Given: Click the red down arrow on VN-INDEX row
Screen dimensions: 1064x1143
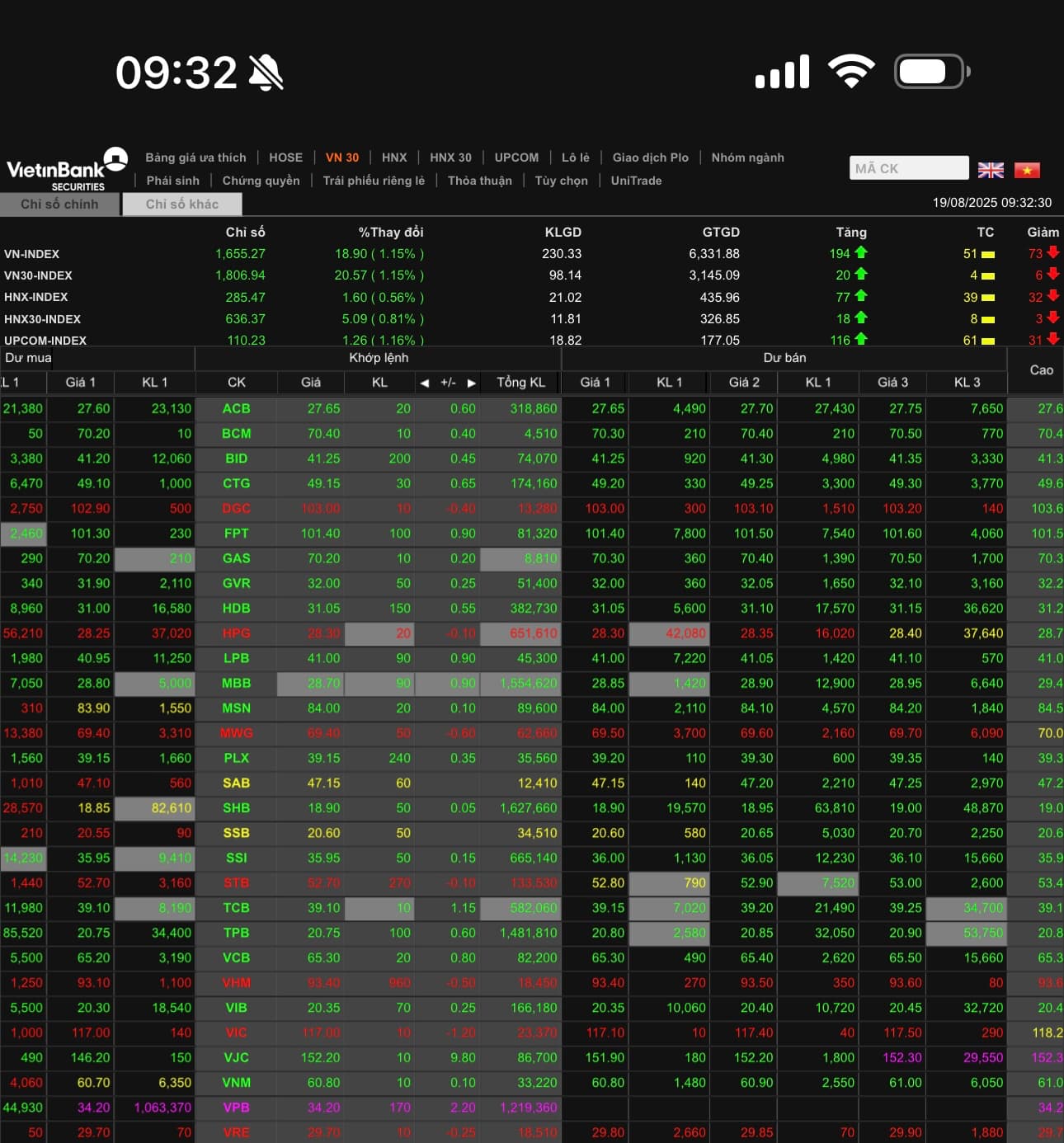Looking at the screenshot, I should pos(1052,253).
